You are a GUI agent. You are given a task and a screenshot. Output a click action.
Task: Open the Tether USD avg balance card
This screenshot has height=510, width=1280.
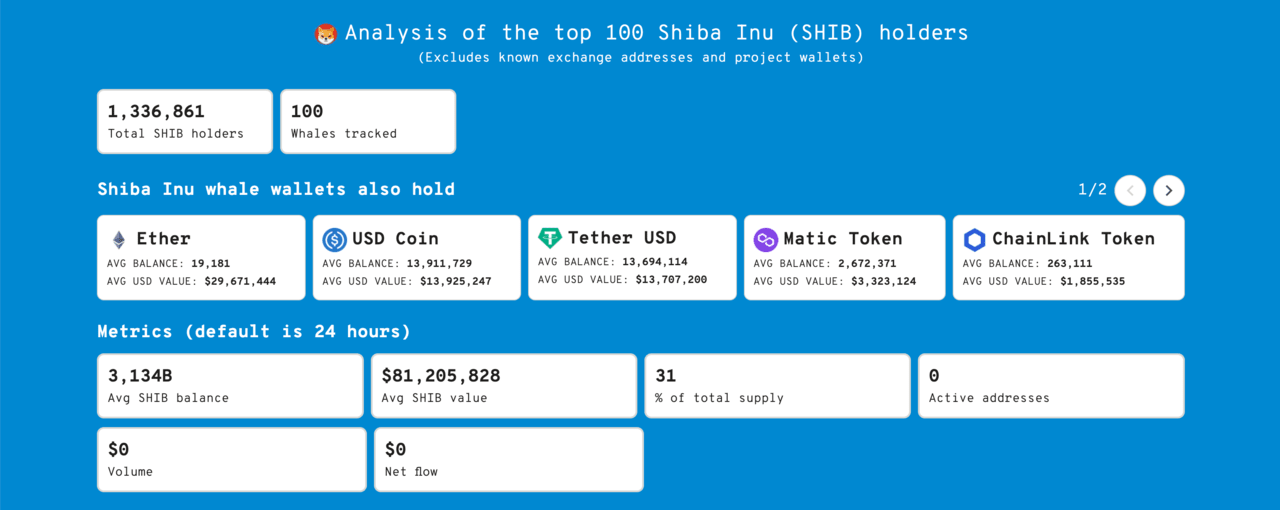tap(632, 258)
